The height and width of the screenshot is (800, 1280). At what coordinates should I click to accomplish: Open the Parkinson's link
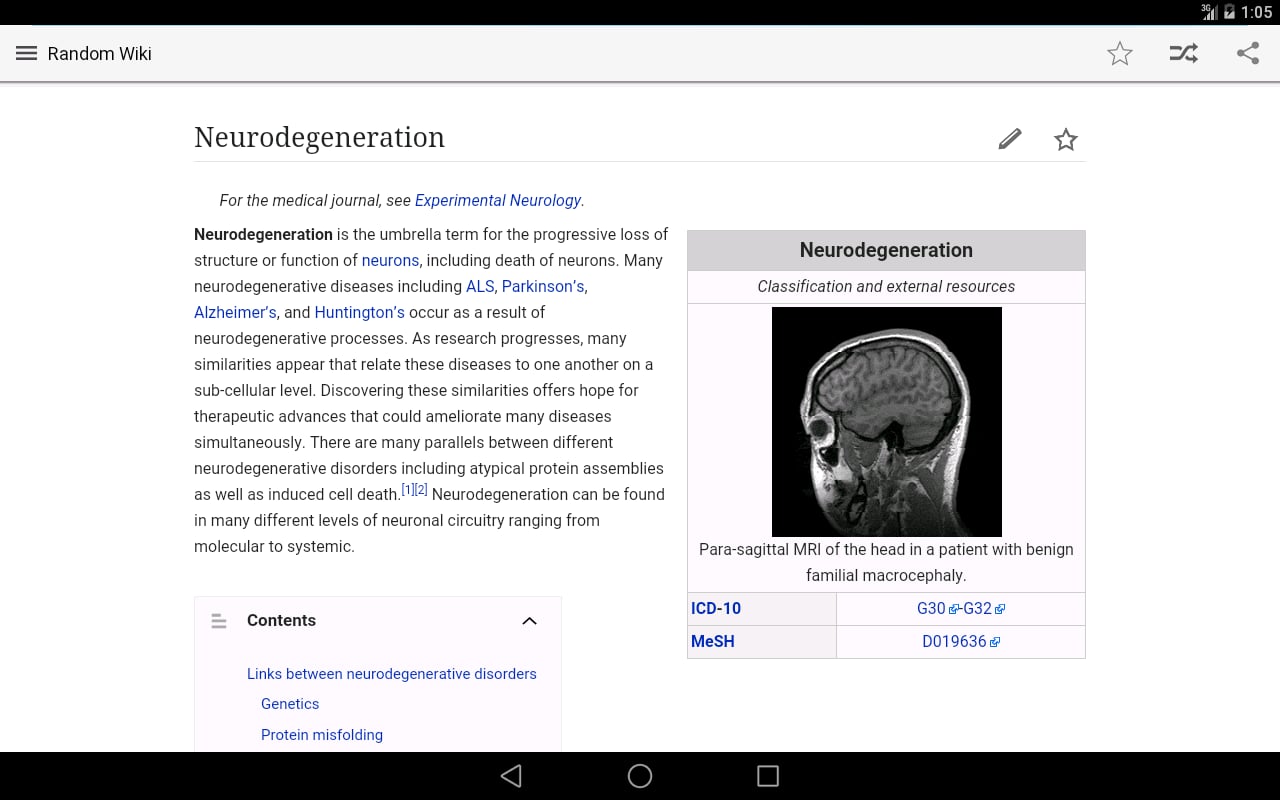(543, 286)
